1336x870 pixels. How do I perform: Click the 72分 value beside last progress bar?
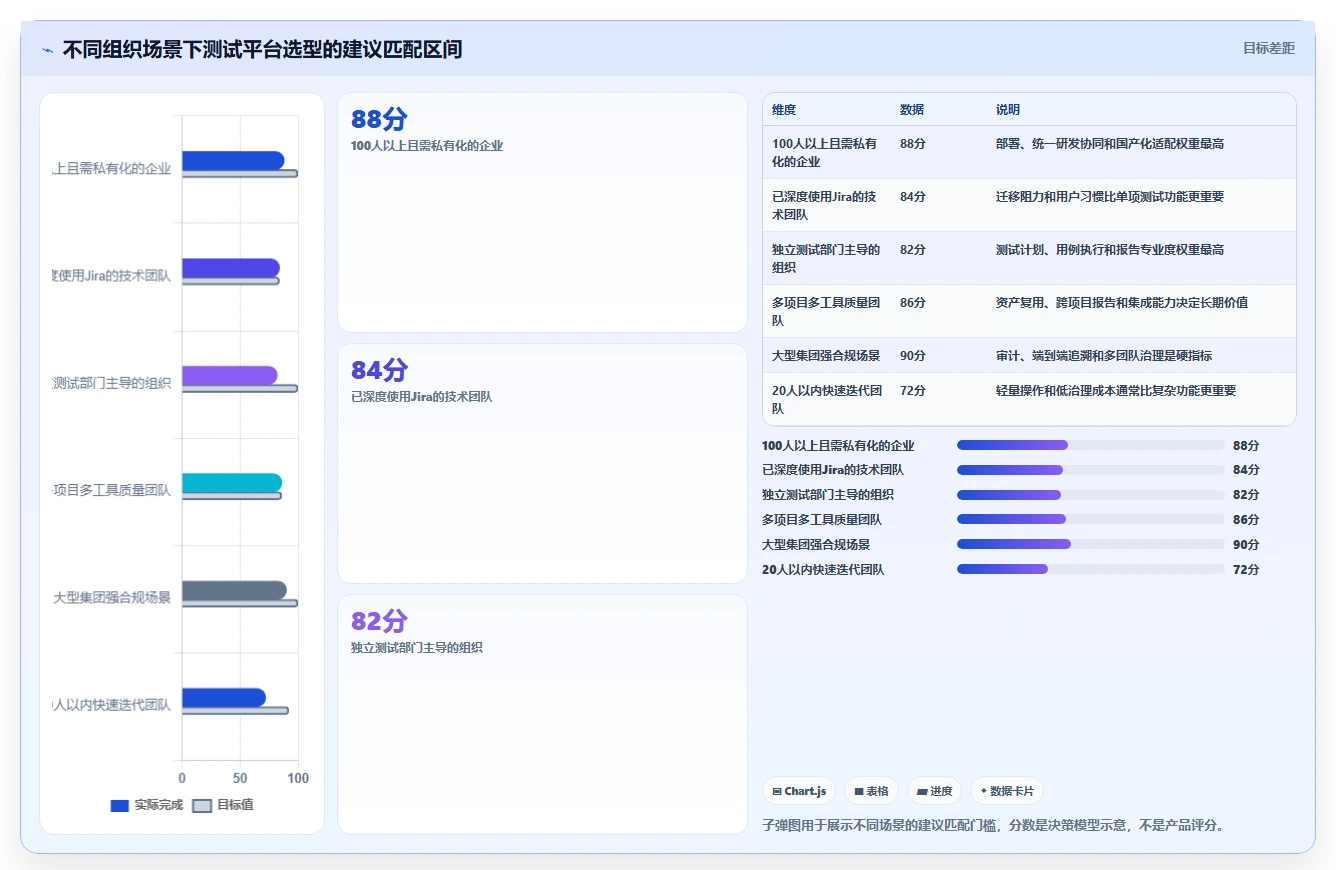[1246, 570]
